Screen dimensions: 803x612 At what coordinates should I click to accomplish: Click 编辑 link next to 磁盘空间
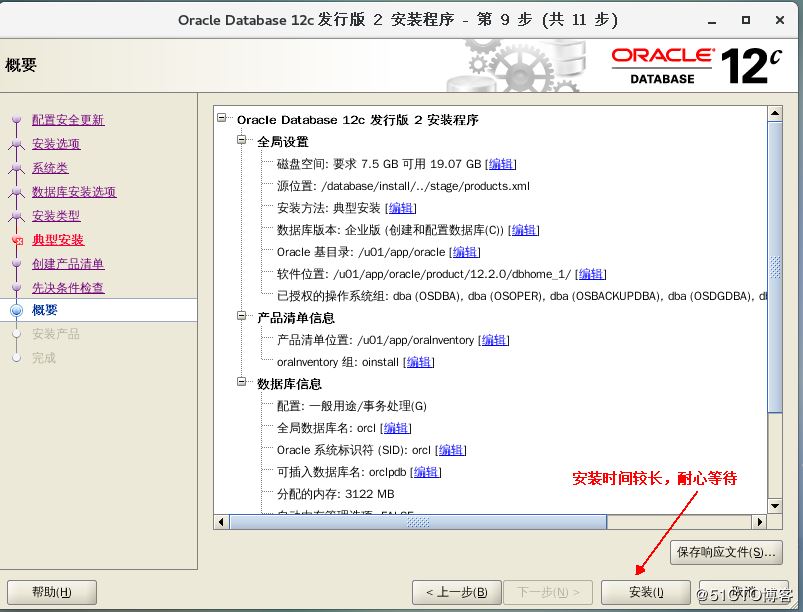[x=501, y=164]
